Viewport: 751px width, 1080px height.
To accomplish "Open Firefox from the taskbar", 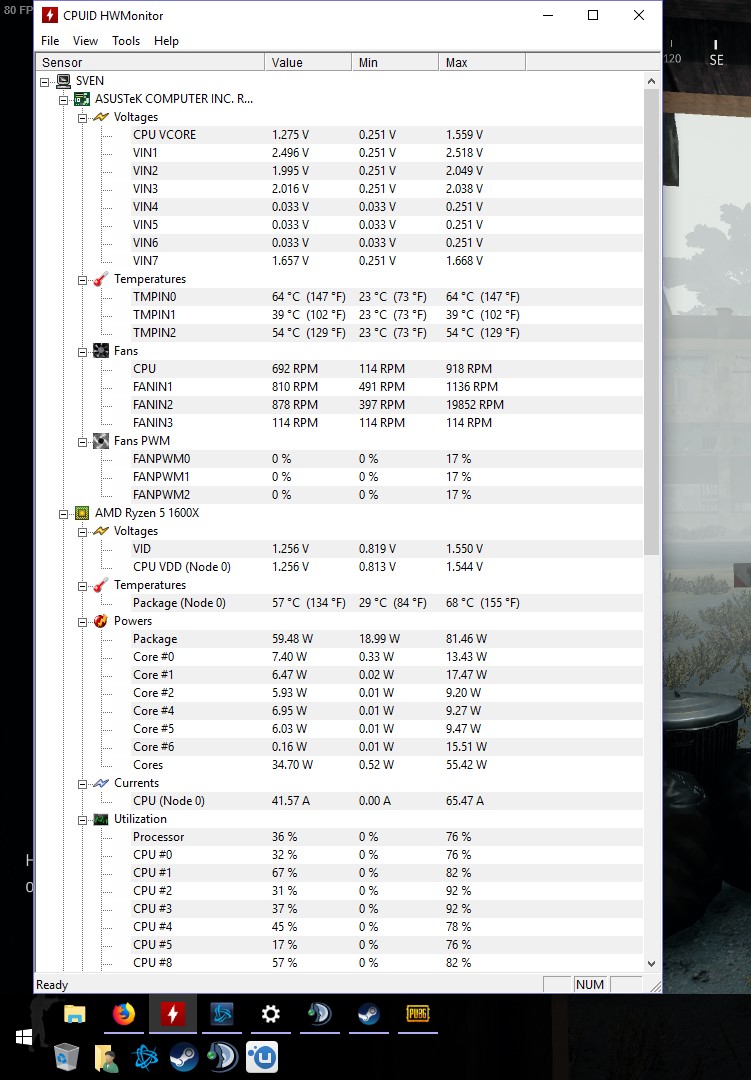I will (124, 1014).
